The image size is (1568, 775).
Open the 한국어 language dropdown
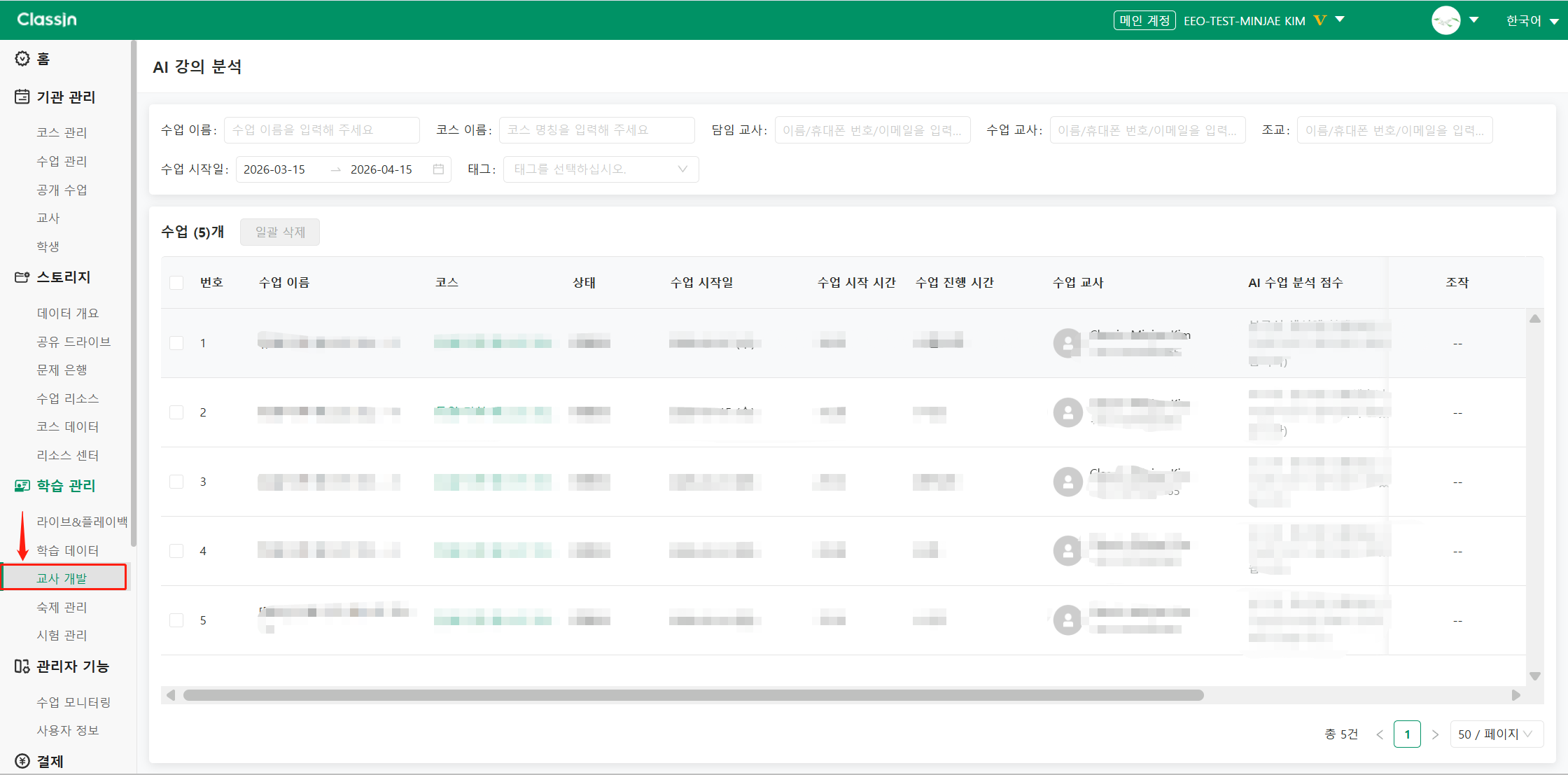(1532, 20)
